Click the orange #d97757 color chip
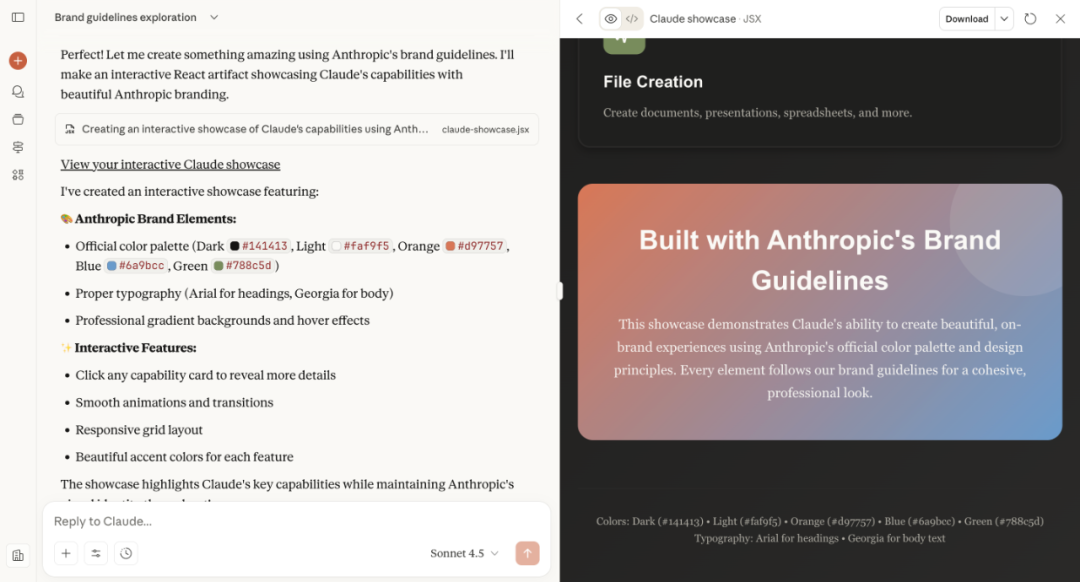The width and height of the screenshot is (1080, 582). pyautogui.click(x=476, y=246)
